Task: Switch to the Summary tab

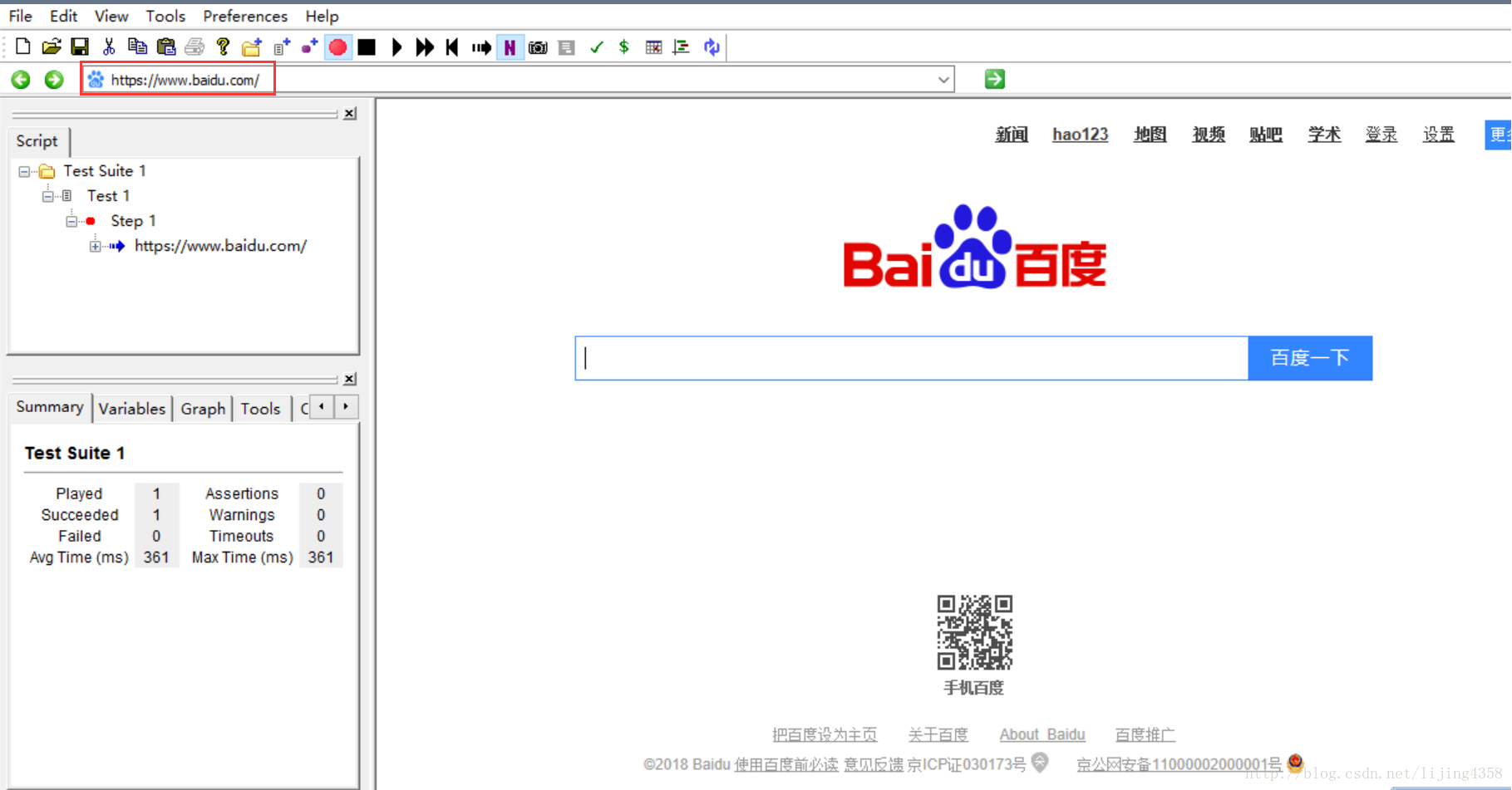Action: (x=50, y=407)
